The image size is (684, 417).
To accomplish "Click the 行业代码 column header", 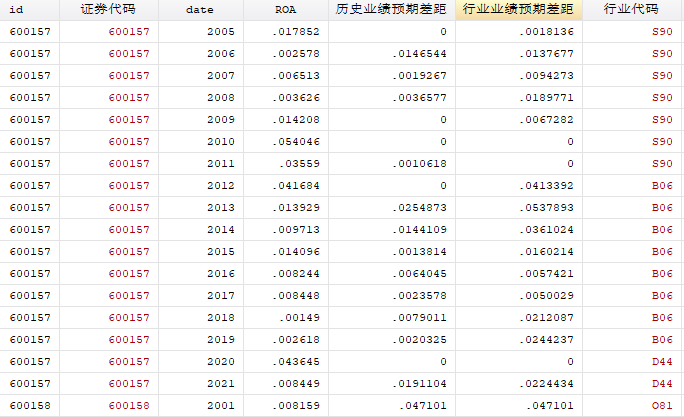I will pos(632,9).
